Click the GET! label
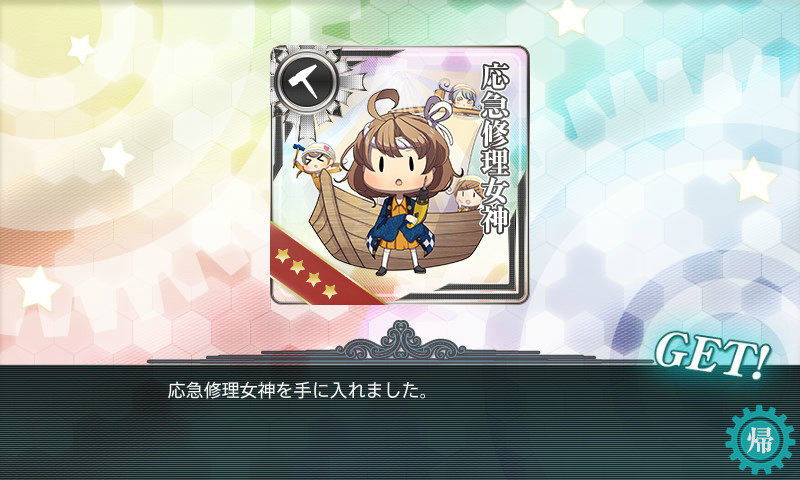Screen dimensions: 800x480 [712, 355]
